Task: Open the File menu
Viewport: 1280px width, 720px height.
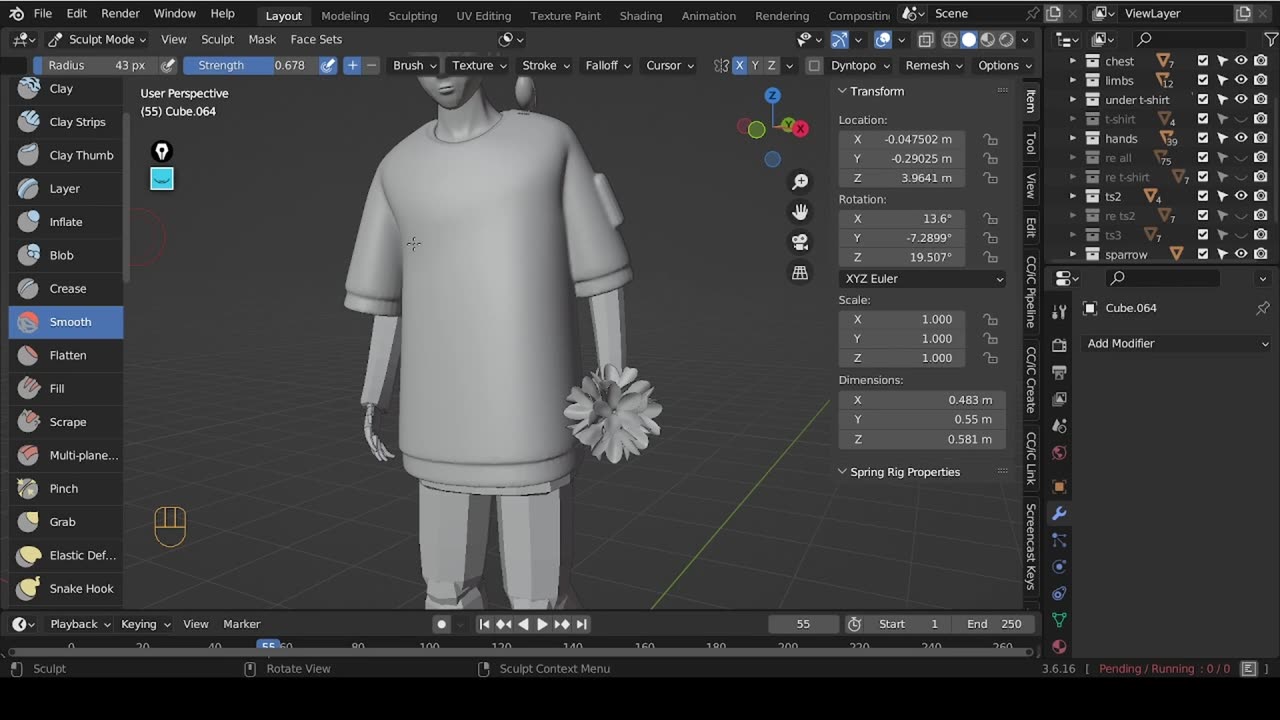Action: [x=43, y=14]
